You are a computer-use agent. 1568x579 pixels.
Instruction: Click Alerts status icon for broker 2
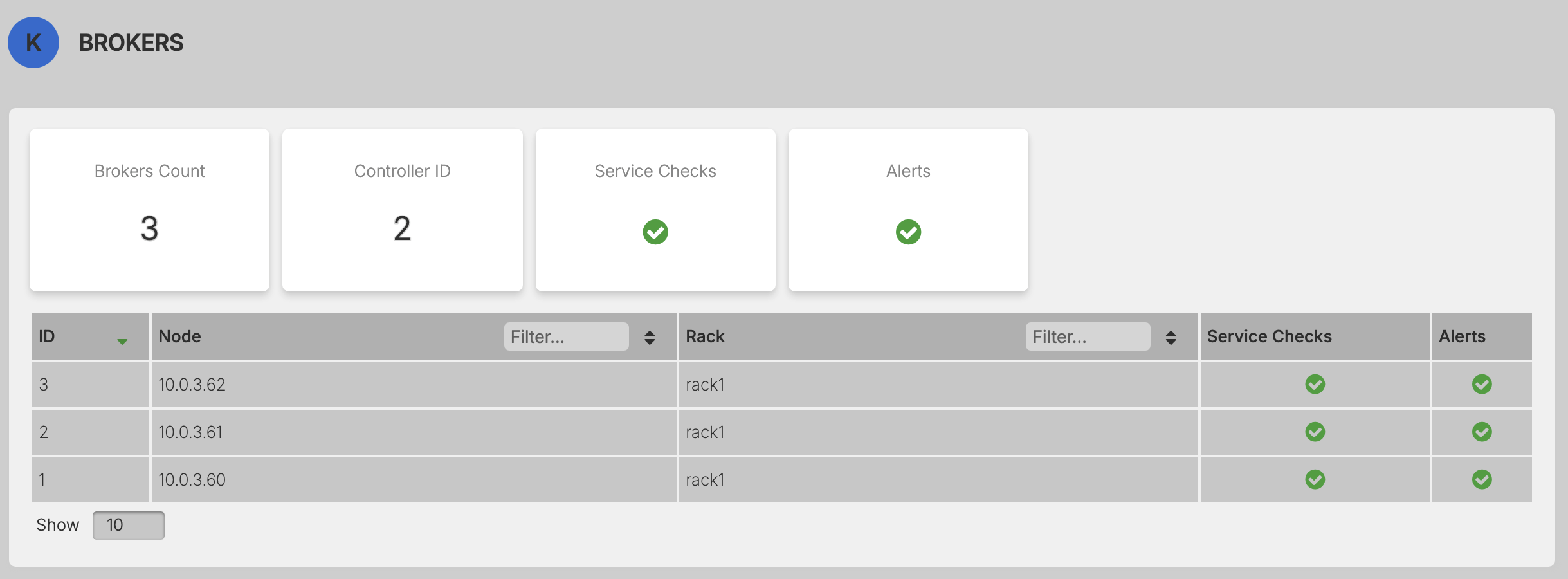(1481, 432)
